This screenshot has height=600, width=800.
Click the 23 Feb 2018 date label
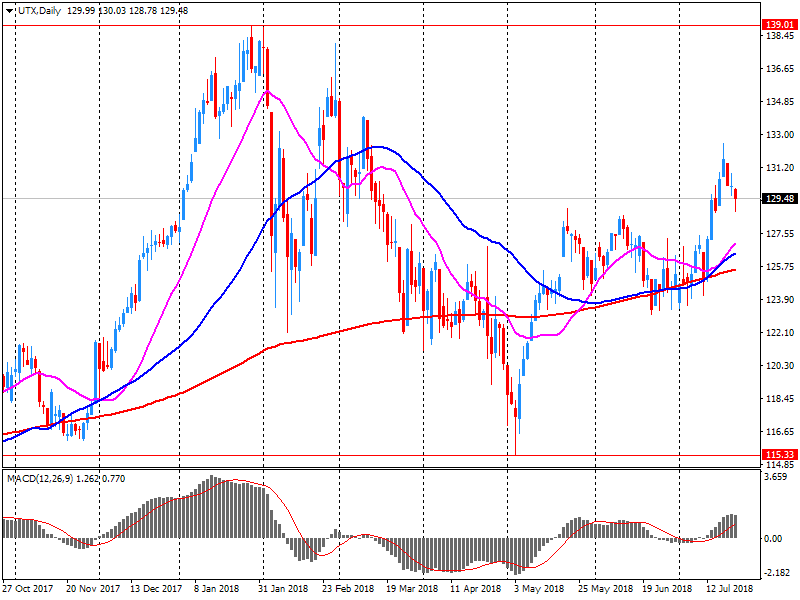pyautogui.click(x=347, y=588)
